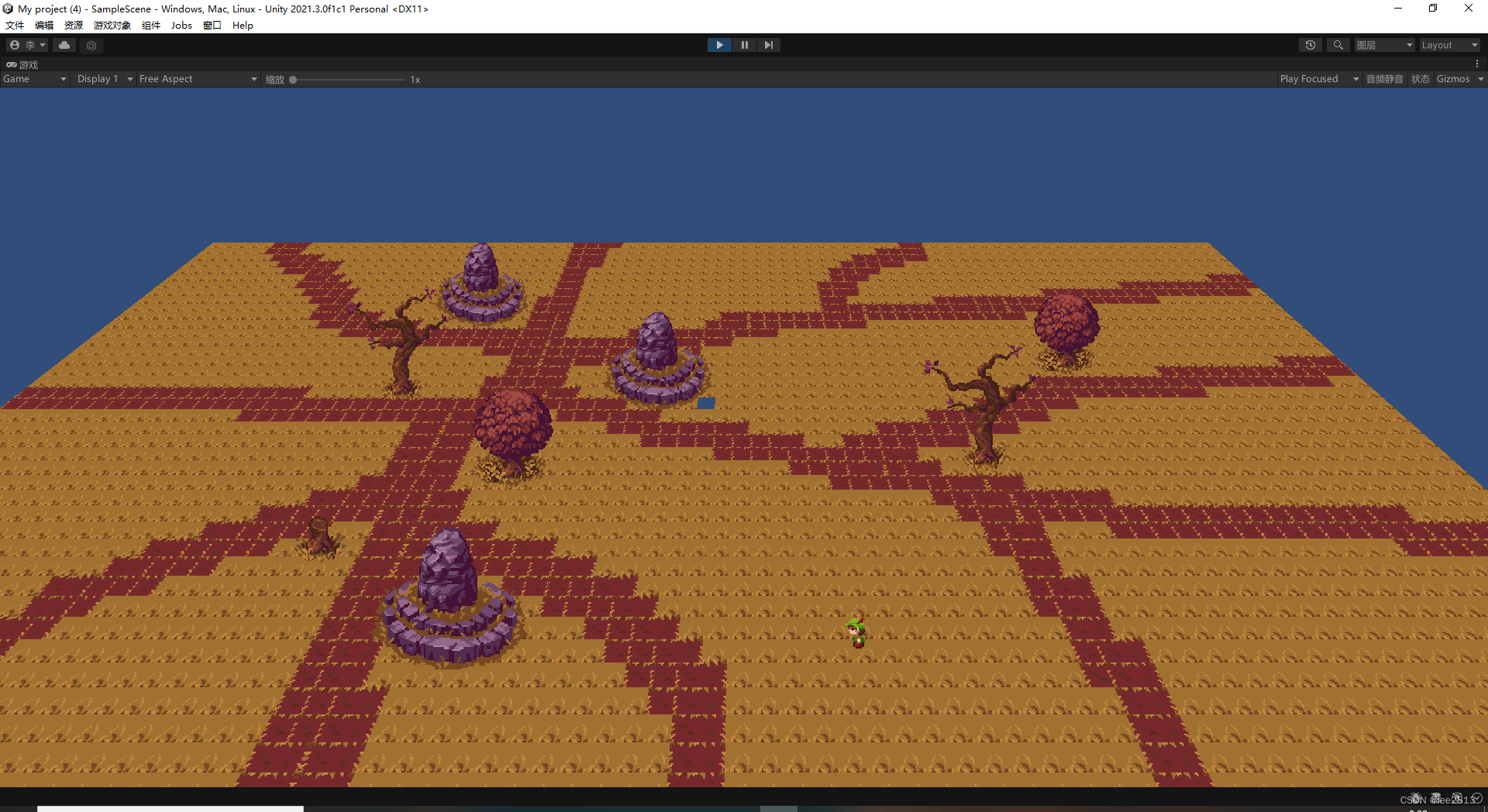Open the Help menu
The height and width of the screenshot is (812, 1488).
coord(243,25)
